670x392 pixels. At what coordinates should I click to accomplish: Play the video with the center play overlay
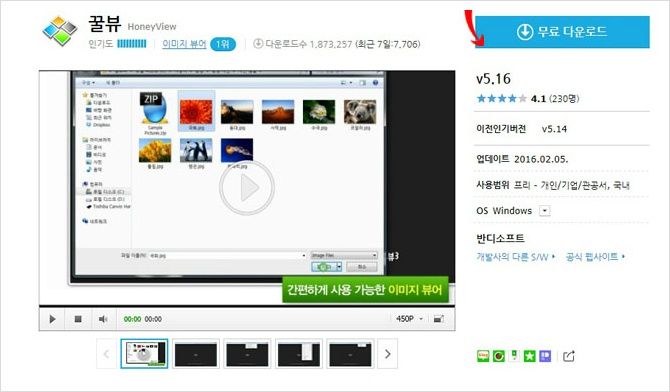point(247,187)
